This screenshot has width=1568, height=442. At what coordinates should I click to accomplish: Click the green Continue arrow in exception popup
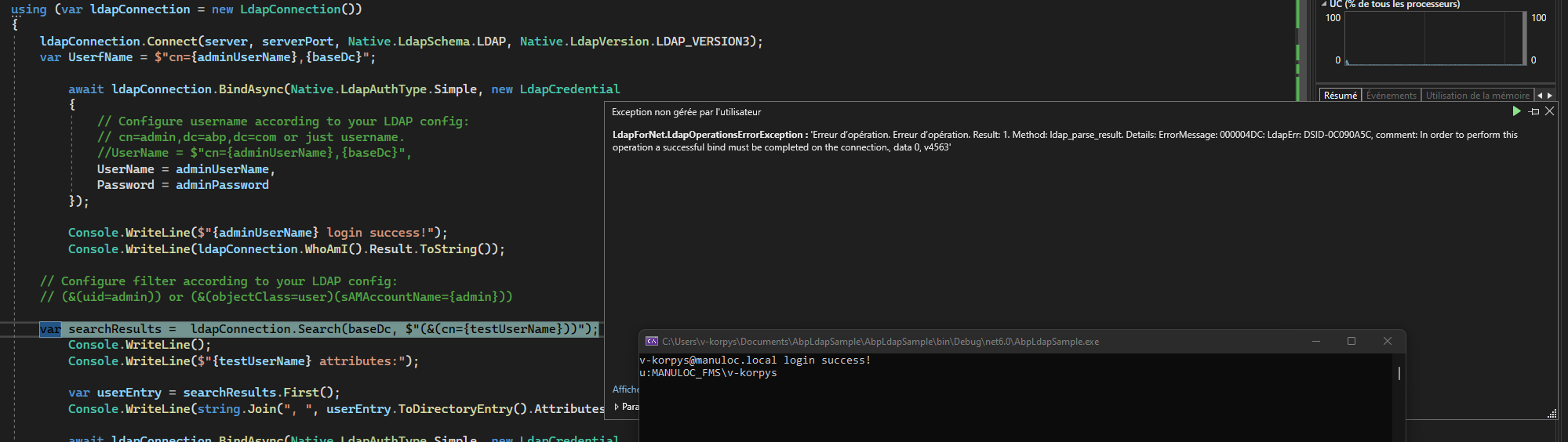(x=1516, y=111)
